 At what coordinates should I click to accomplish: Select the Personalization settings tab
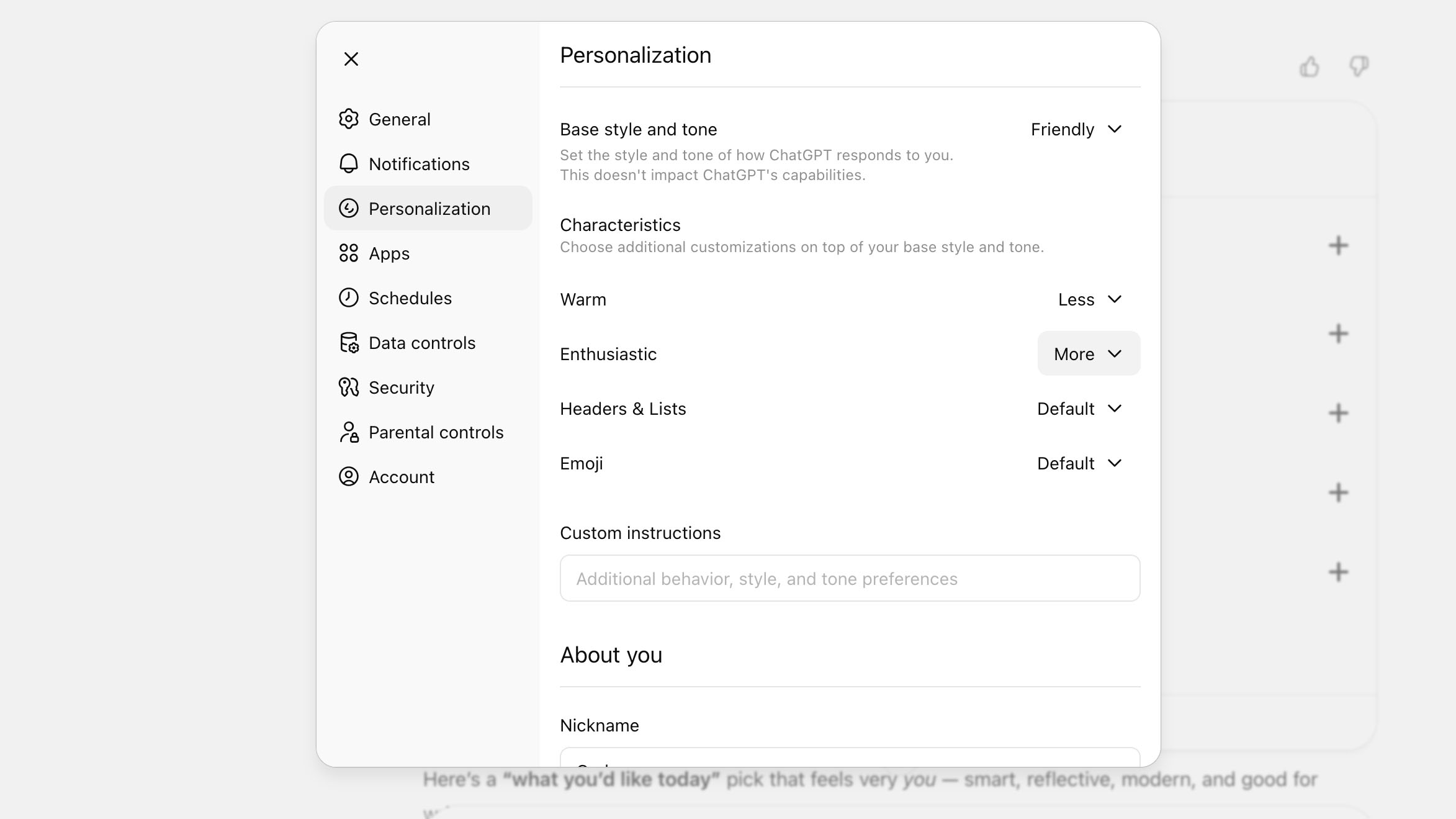coord(428,209)
